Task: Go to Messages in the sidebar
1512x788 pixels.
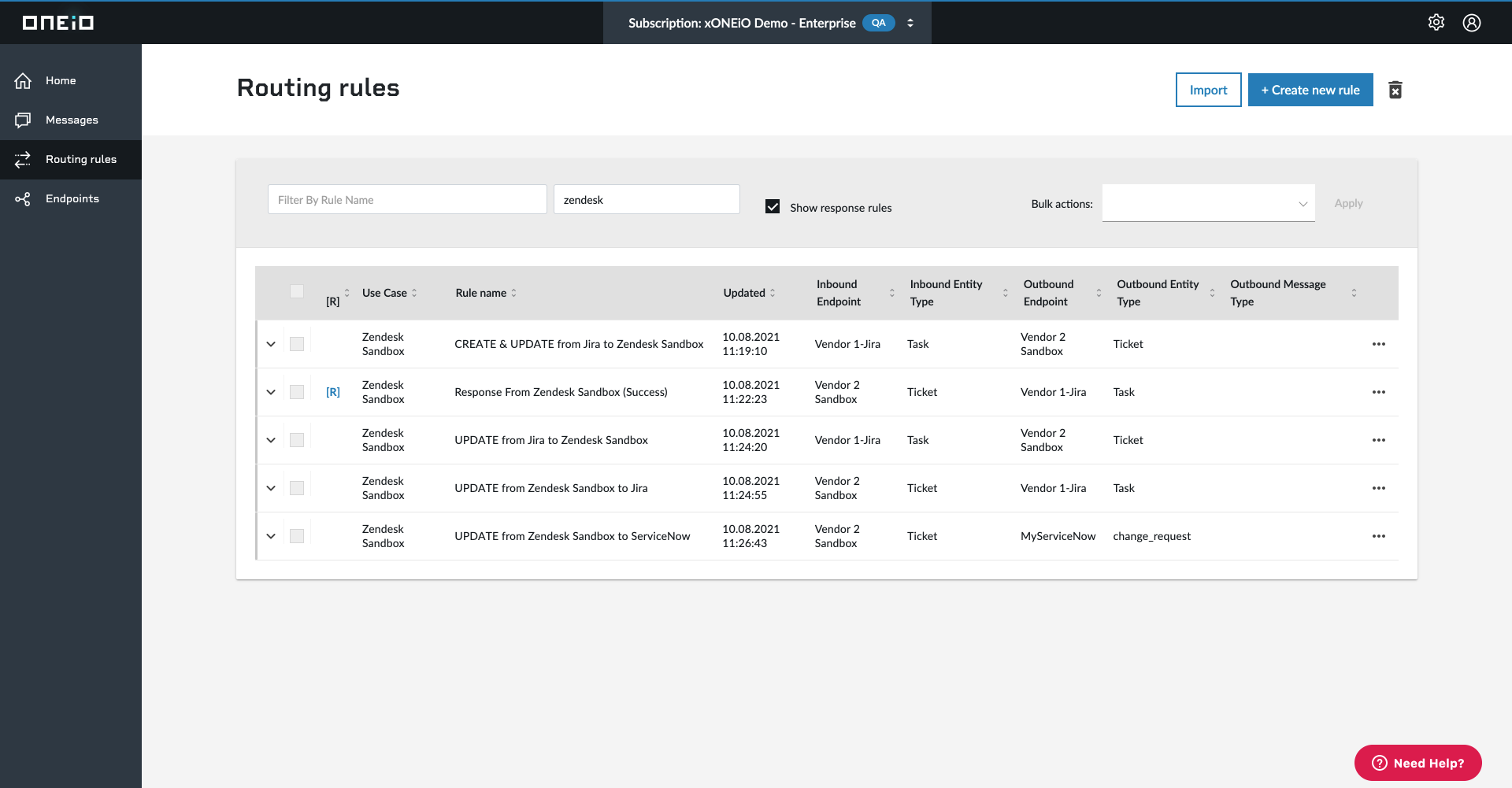Action: (x=71, y=120)
